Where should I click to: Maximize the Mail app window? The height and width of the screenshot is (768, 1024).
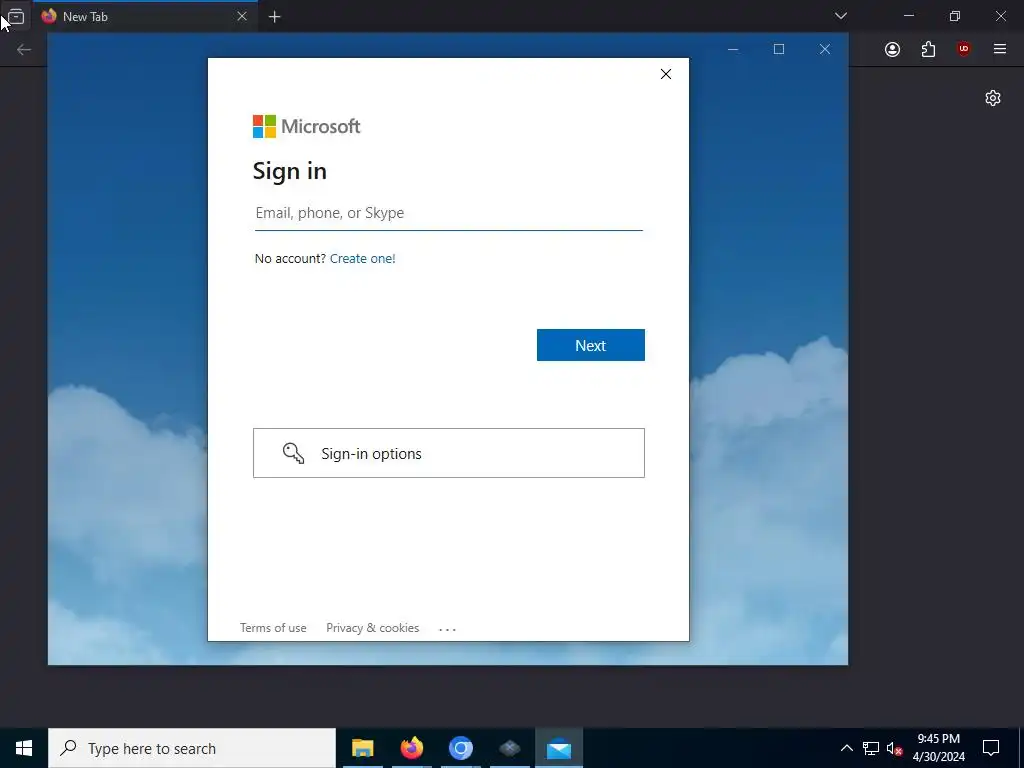tap(779, 49)
